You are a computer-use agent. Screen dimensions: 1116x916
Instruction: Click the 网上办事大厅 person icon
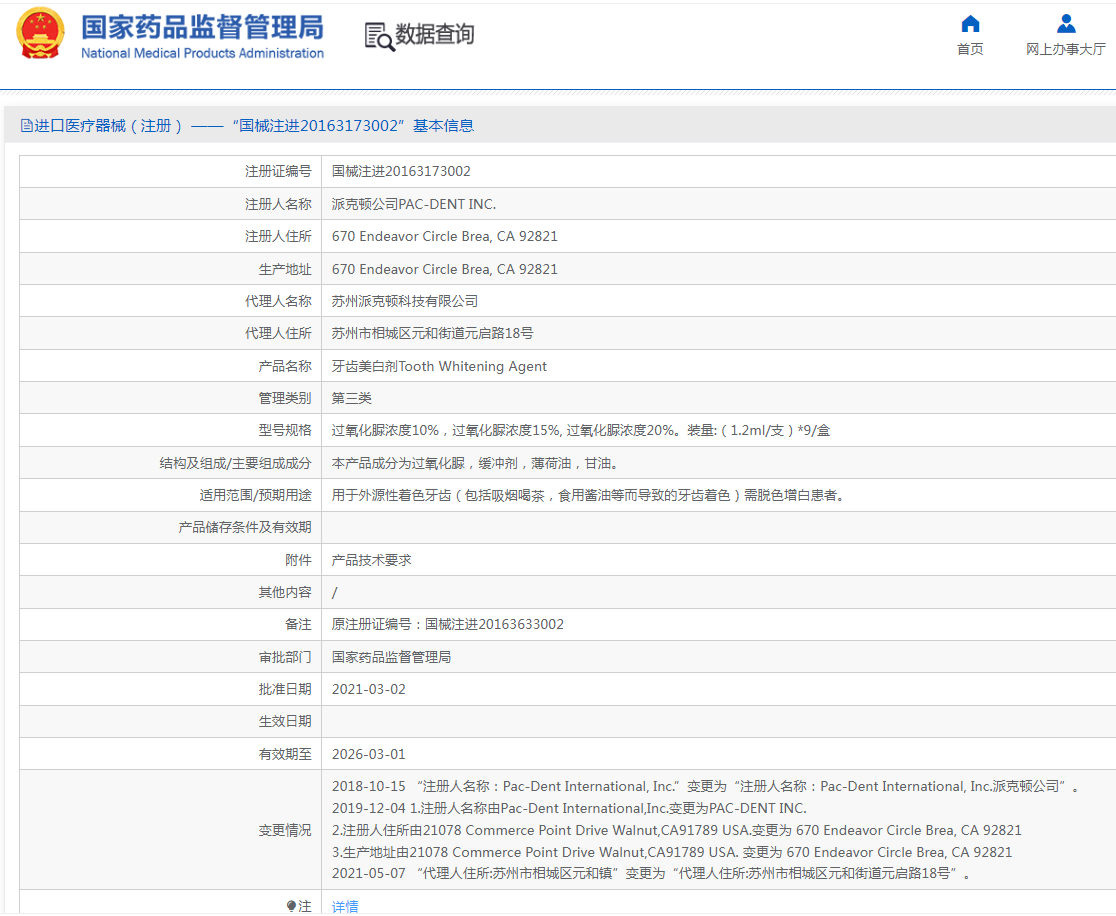[x=1064, y=24]
